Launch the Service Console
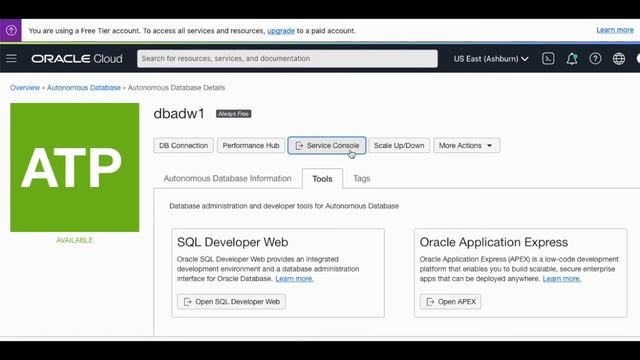The image size is (640, 360). (x=327, y=146)
